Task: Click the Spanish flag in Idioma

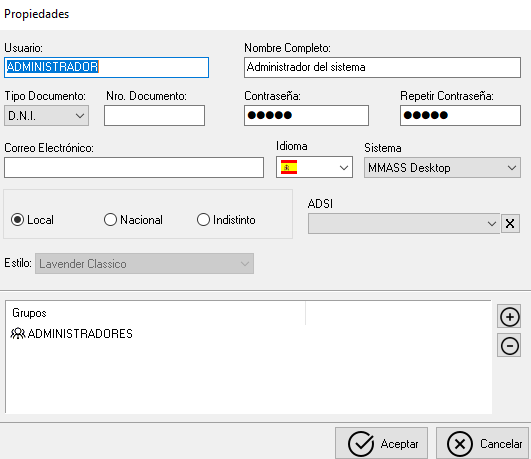Action: 289,167
